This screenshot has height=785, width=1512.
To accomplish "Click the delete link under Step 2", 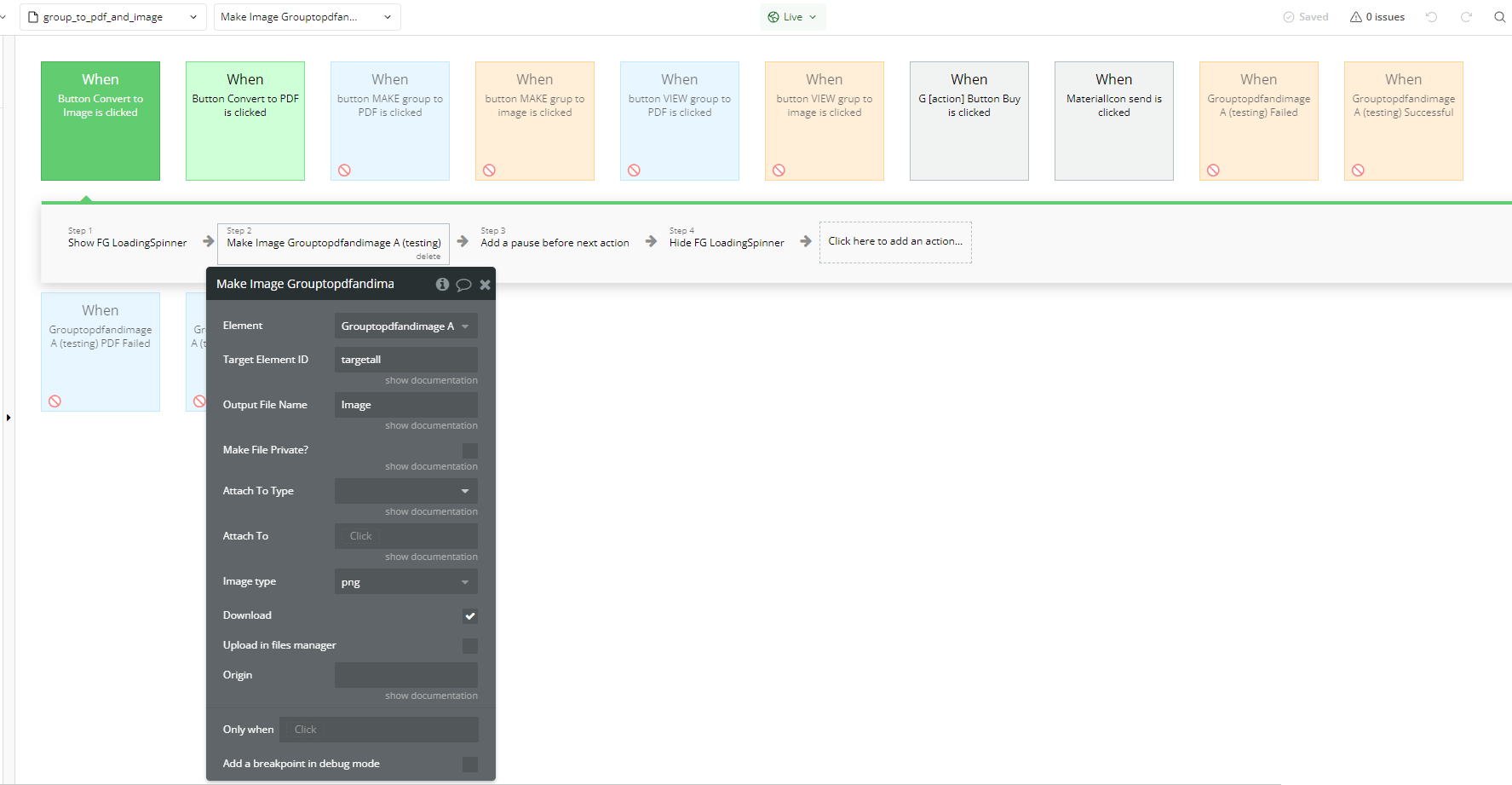I will point(428,256).
